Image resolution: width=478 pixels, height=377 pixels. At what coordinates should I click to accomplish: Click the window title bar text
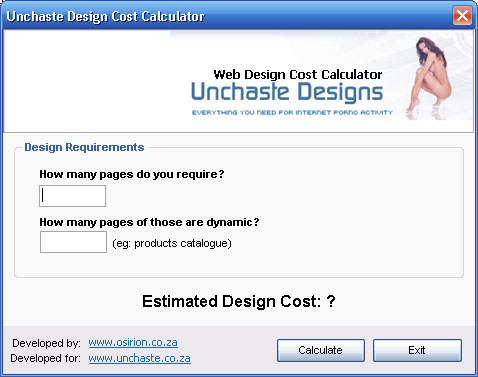(105, 16)
